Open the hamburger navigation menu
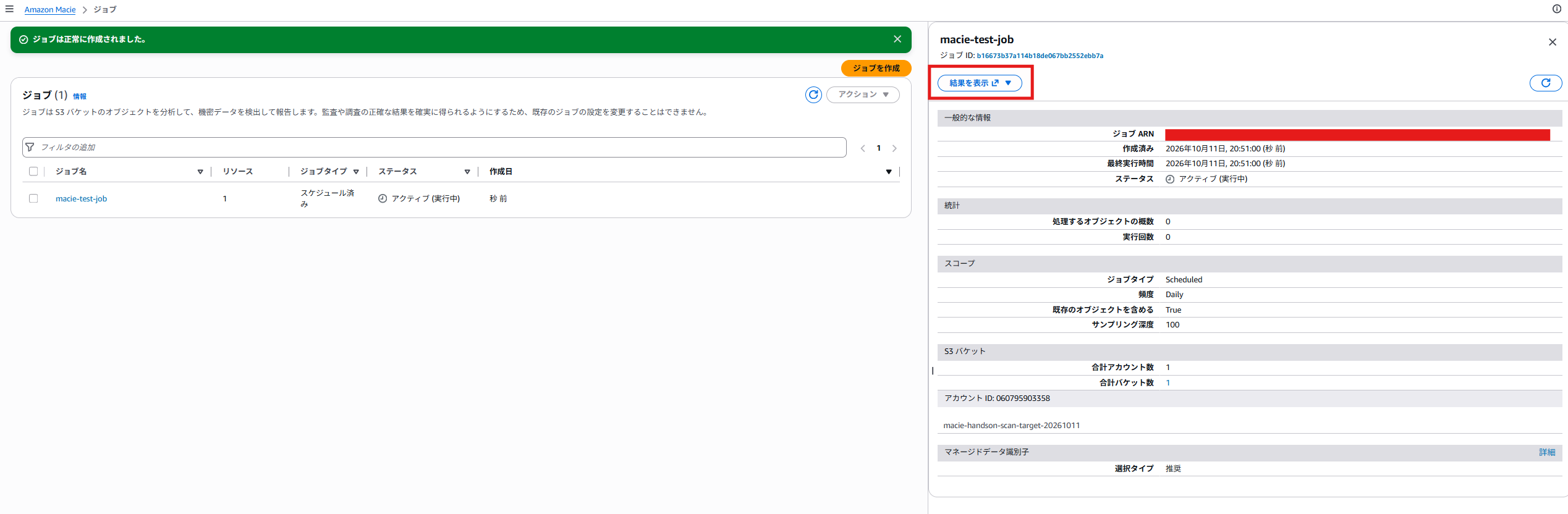This screenshot has width=1568, height=514. (9, 9)
